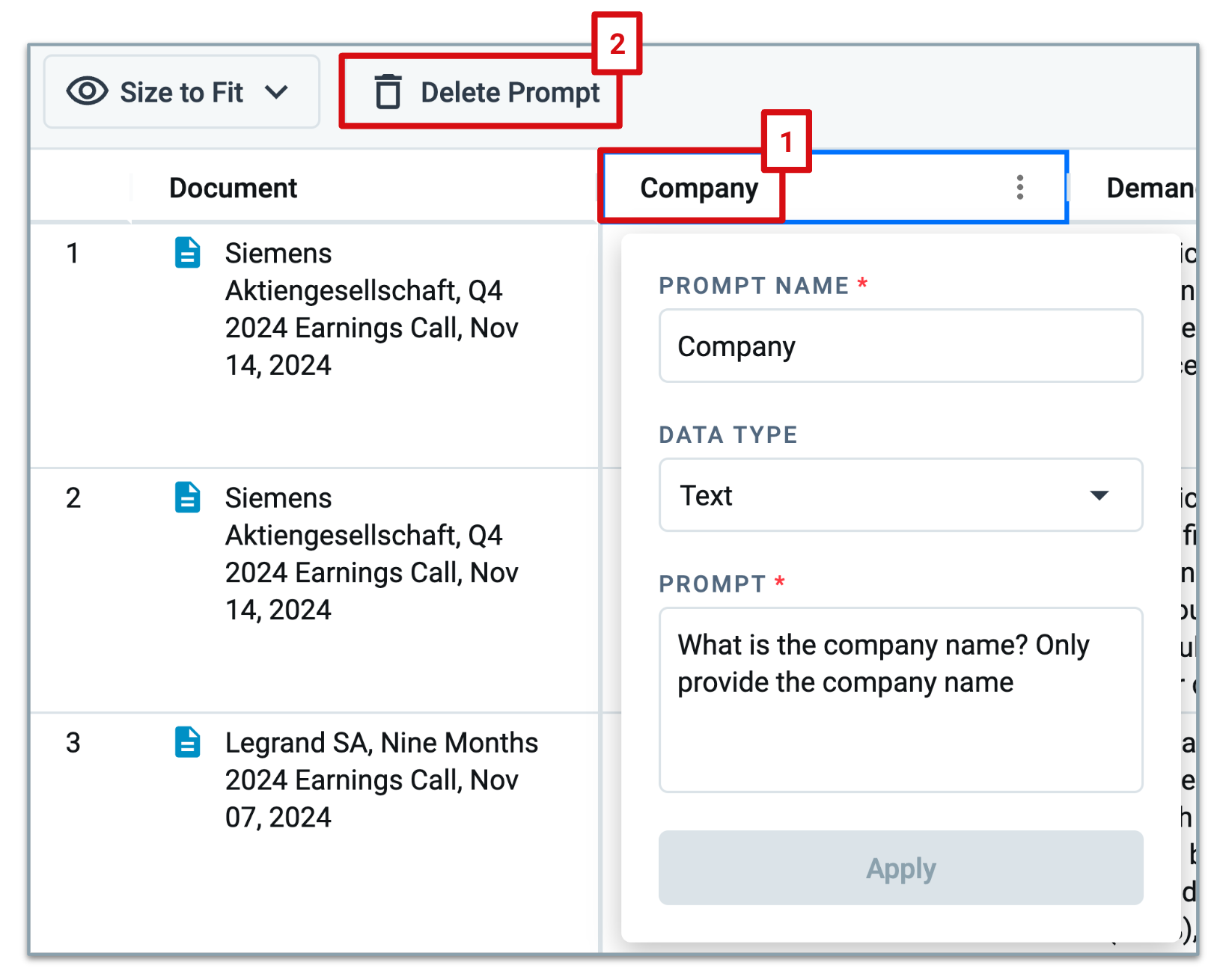Viewport: 1220px width, 980px height.
Task: Open the row 1 Siemens Q4 2024 Earnings Call document
Action: (372, 309)
